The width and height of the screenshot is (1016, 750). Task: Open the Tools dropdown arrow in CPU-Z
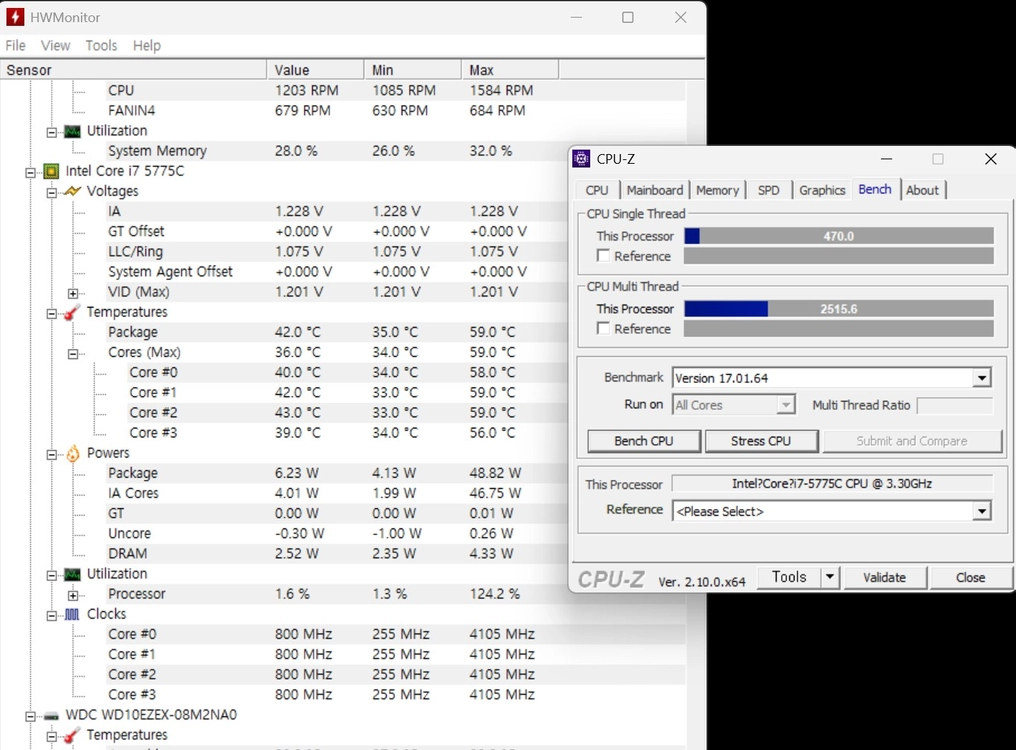(829, 577)
